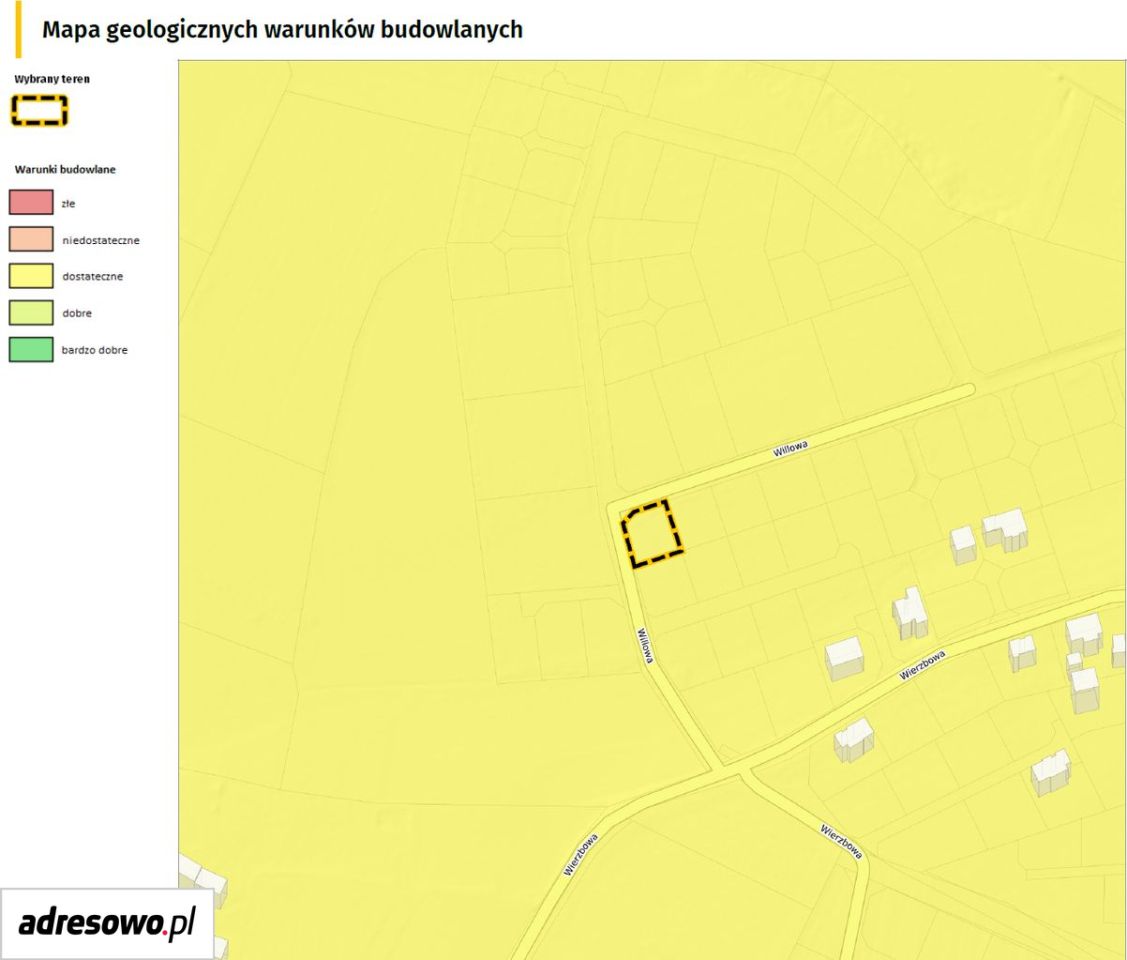Click the map title 'Mapa geologicznych warunków budowlanych'
This screenshot has width=1127, height=960.
[282, 29]
